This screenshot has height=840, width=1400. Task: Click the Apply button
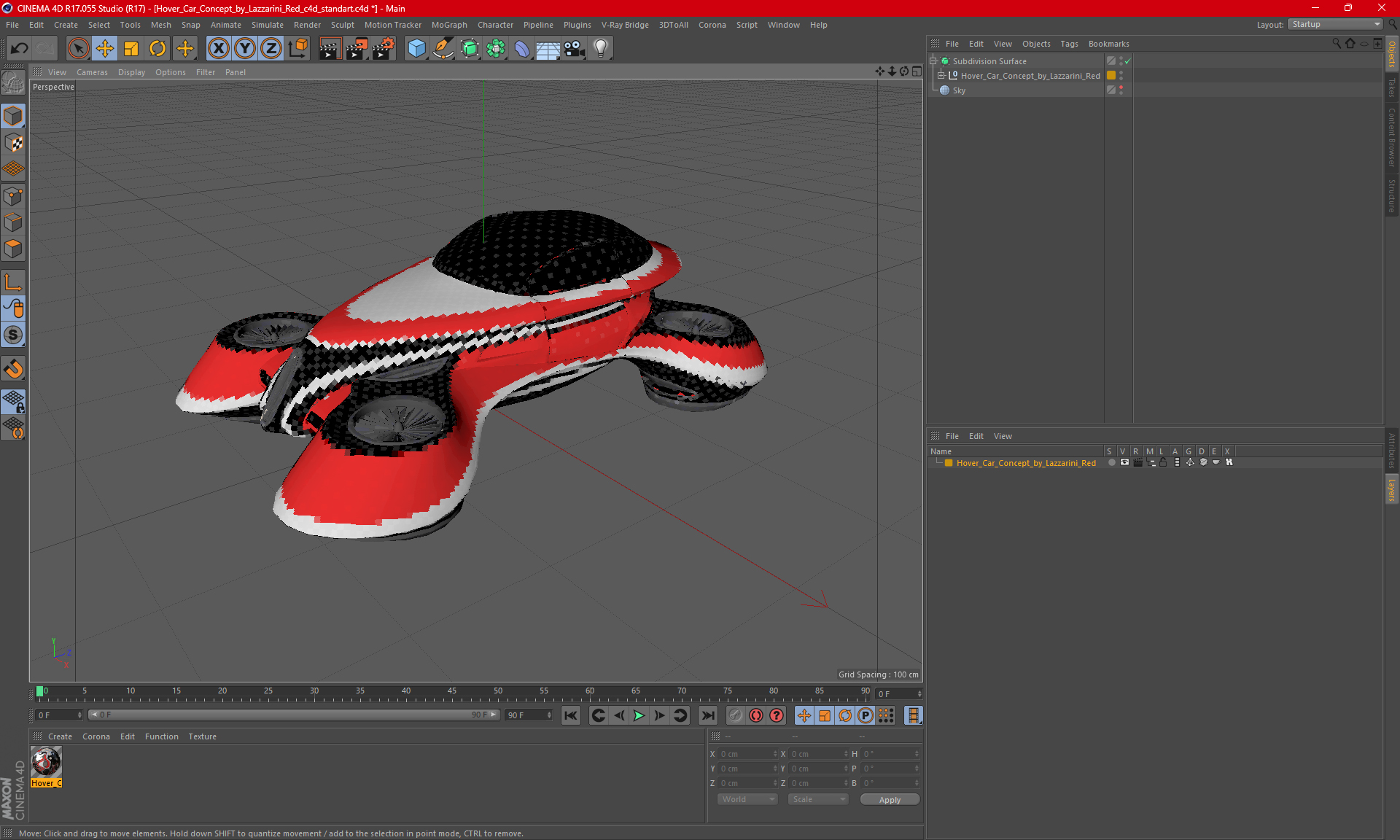[x=890, y=800]
